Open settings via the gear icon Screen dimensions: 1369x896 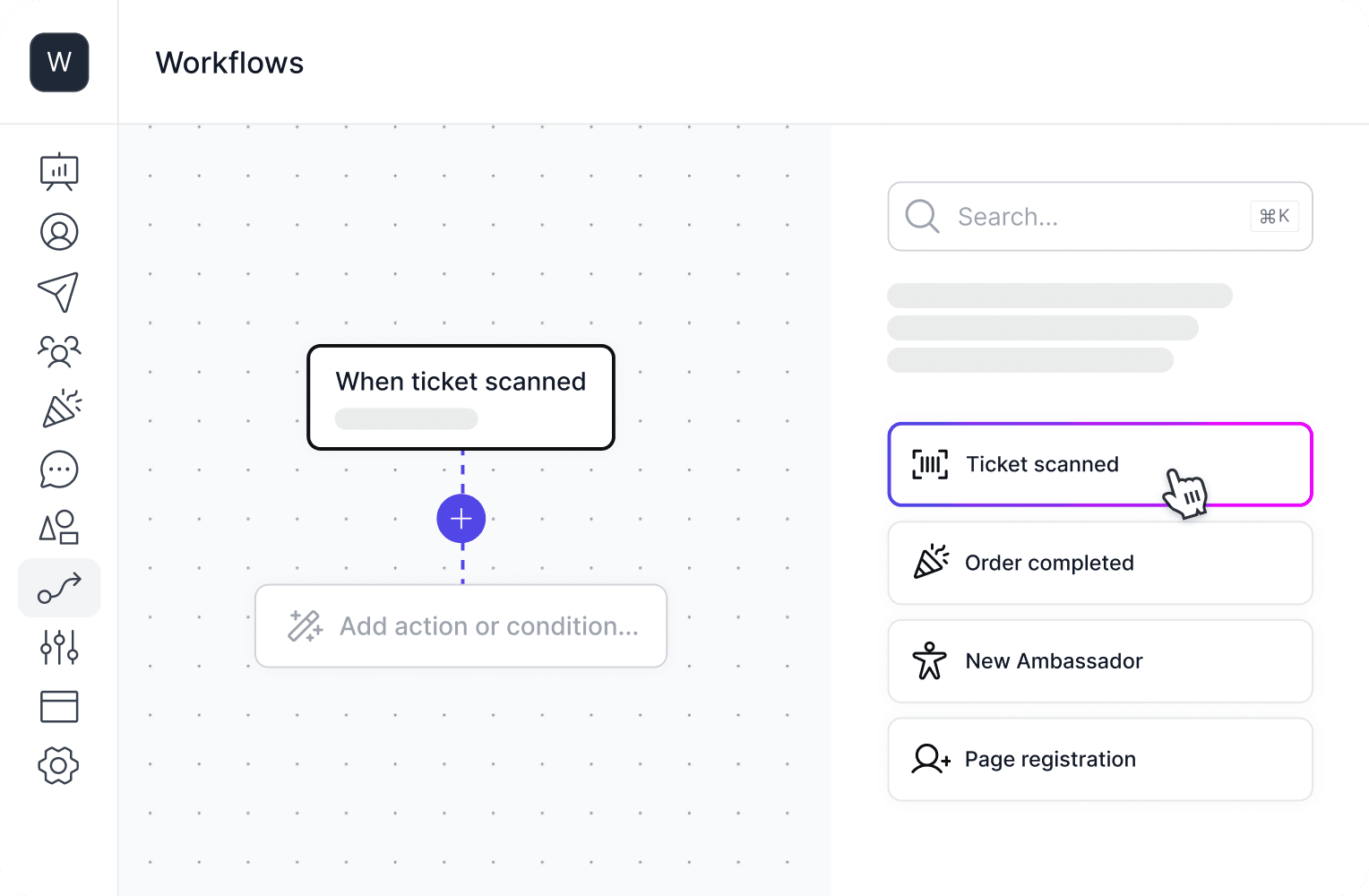(59, 766)
